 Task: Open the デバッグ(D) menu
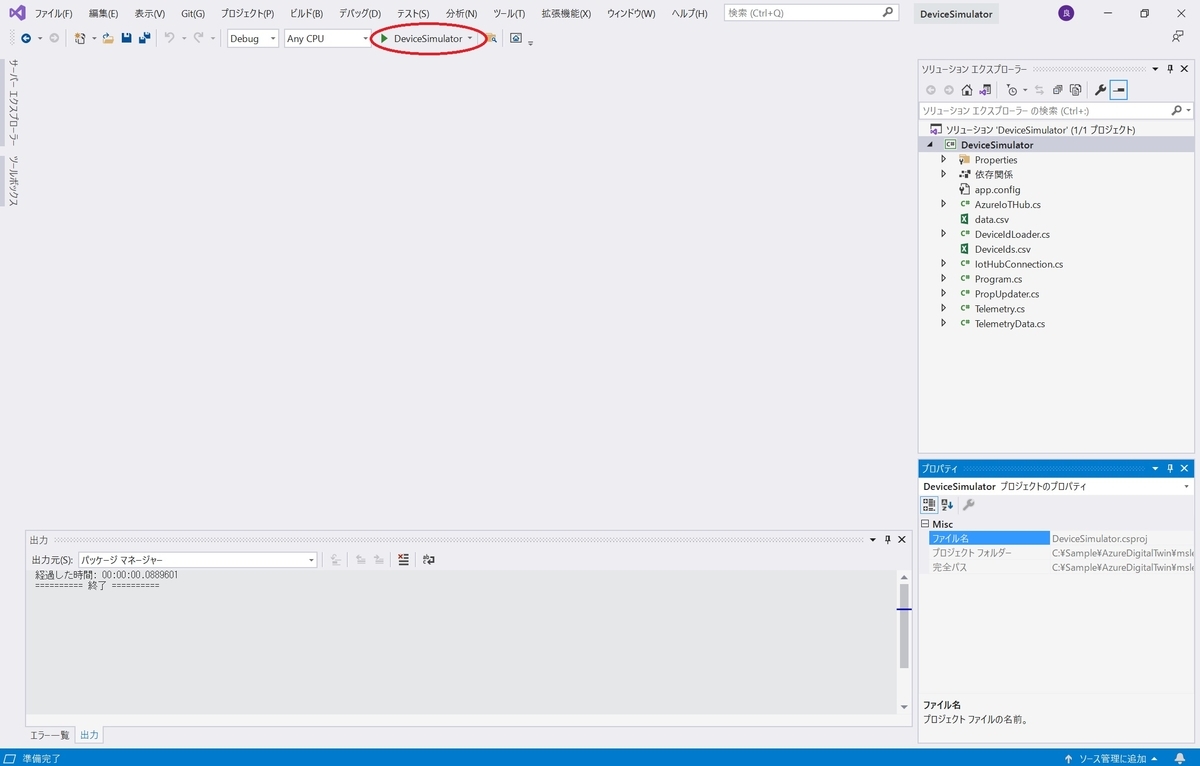[x=360, y=13]
